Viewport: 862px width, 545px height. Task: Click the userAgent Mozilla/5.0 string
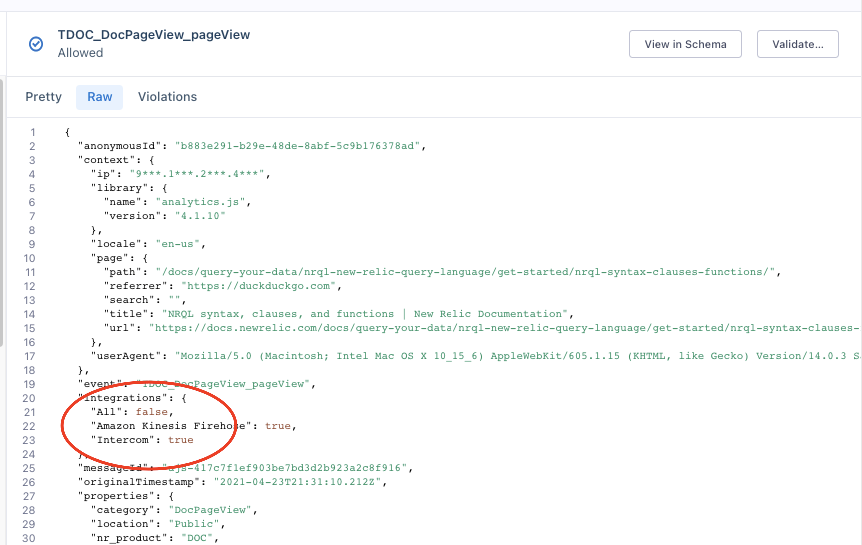pyautogui.click(x=517, y=356)
